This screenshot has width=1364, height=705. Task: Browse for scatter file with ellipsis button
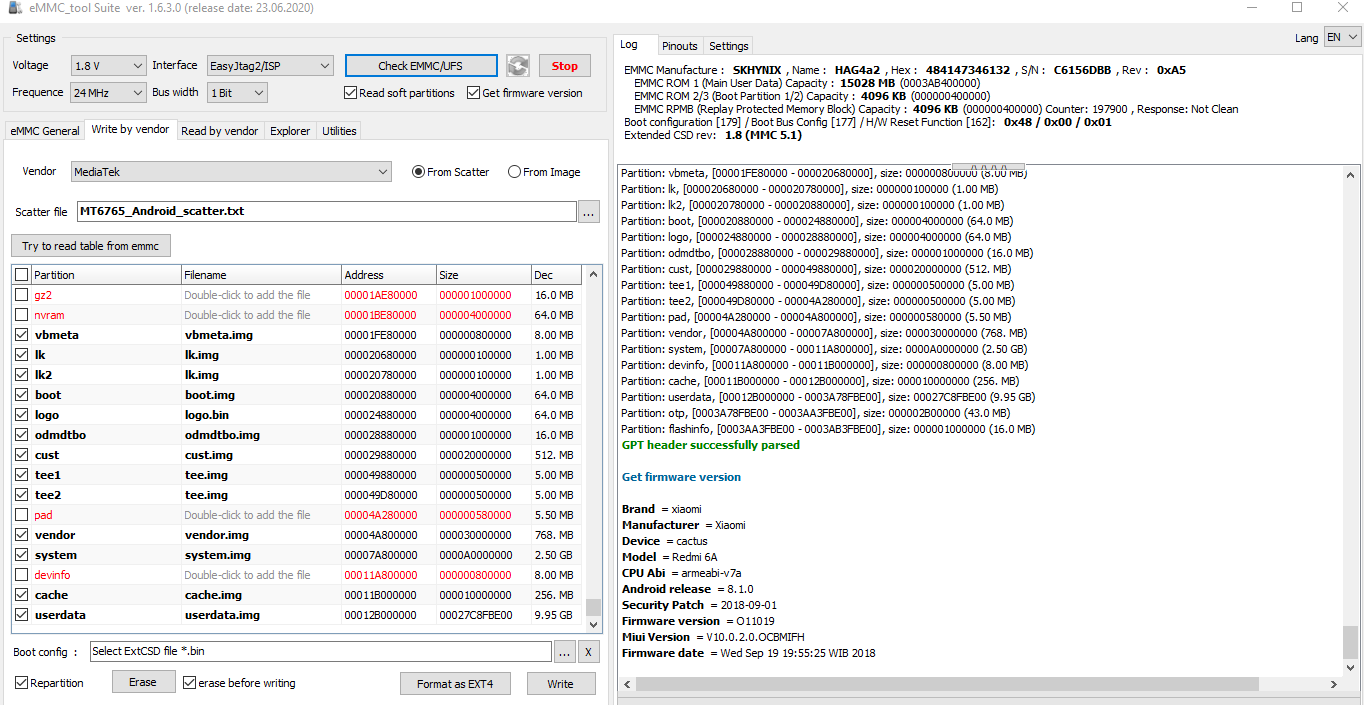point(588,212)
